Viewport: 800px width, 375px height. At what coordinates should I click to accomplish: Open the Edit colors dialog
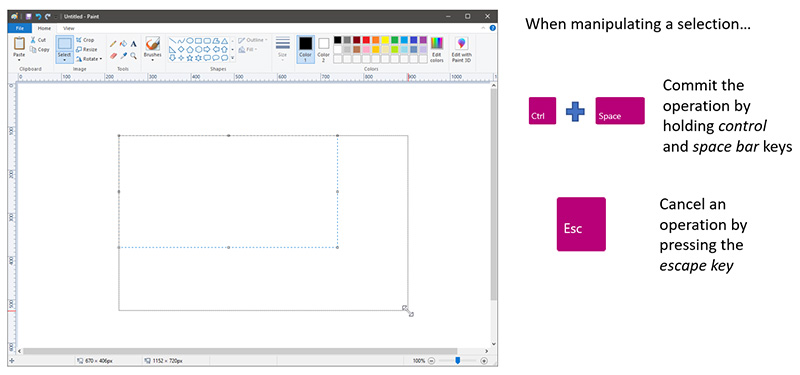tap(436, 49)
